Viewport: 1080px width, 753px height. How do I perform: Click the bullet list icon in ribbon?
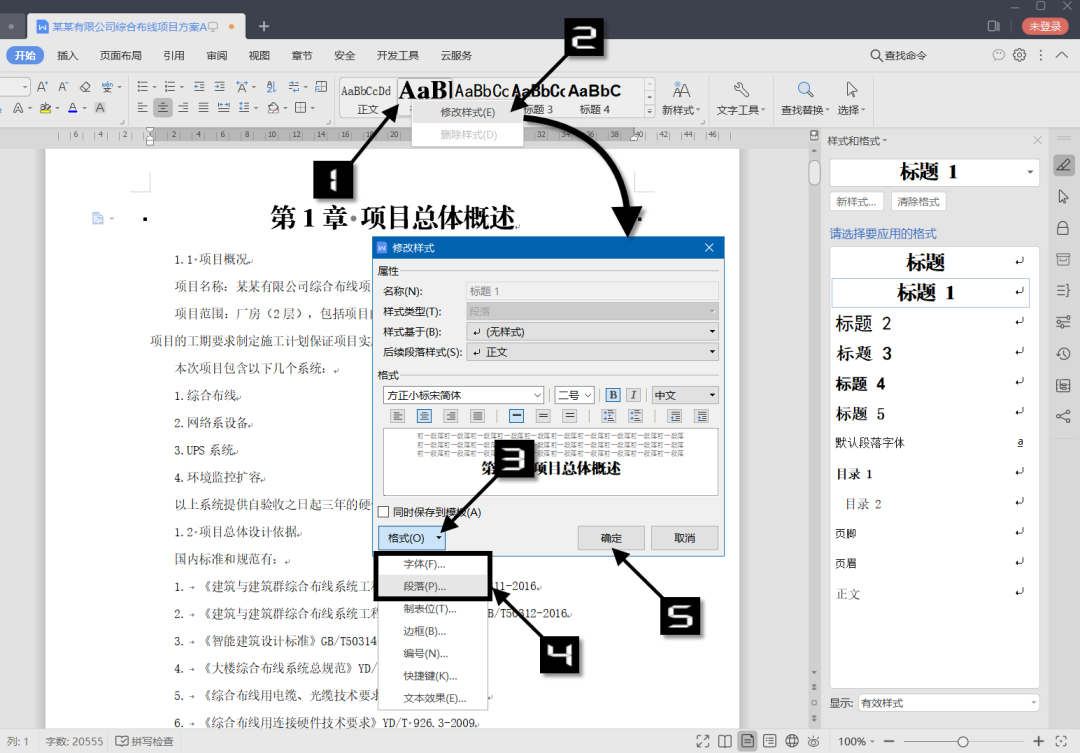click(143, 87)
